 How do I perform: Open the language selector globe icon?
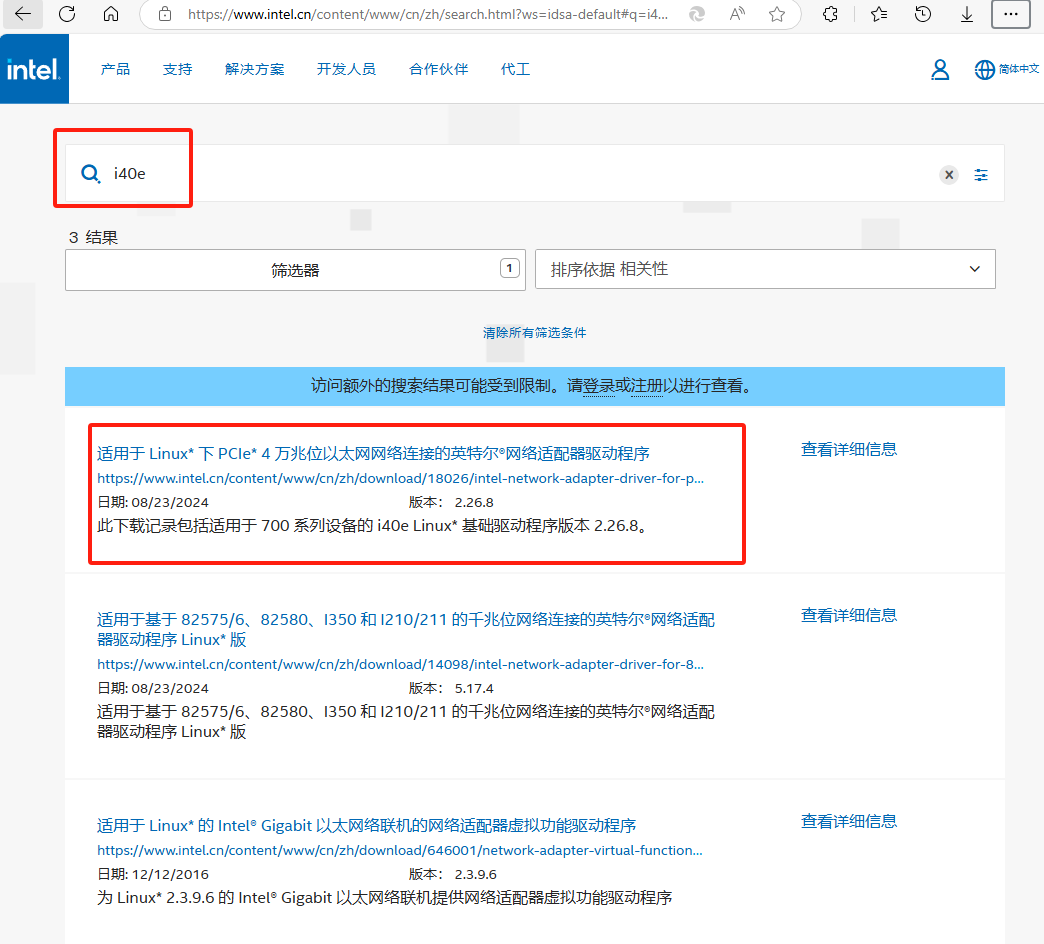click(985, 69)
